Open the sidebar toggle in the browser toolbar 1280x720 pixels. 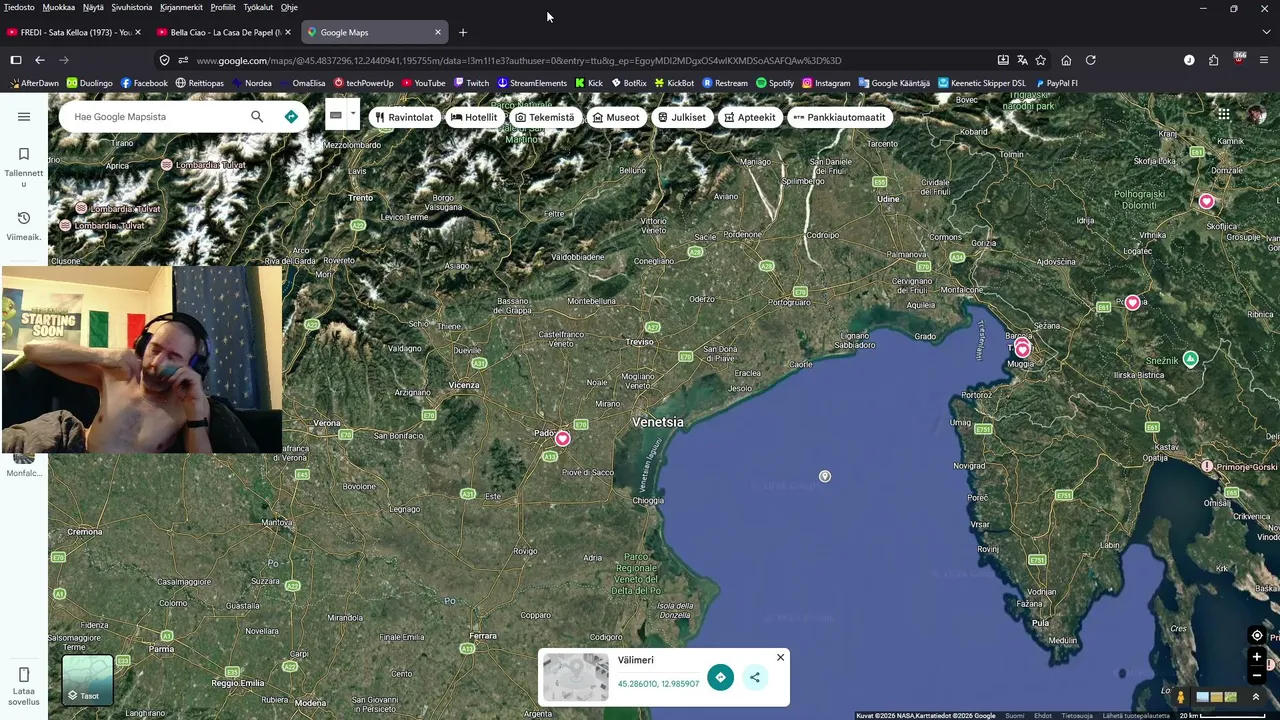point(15,60)
